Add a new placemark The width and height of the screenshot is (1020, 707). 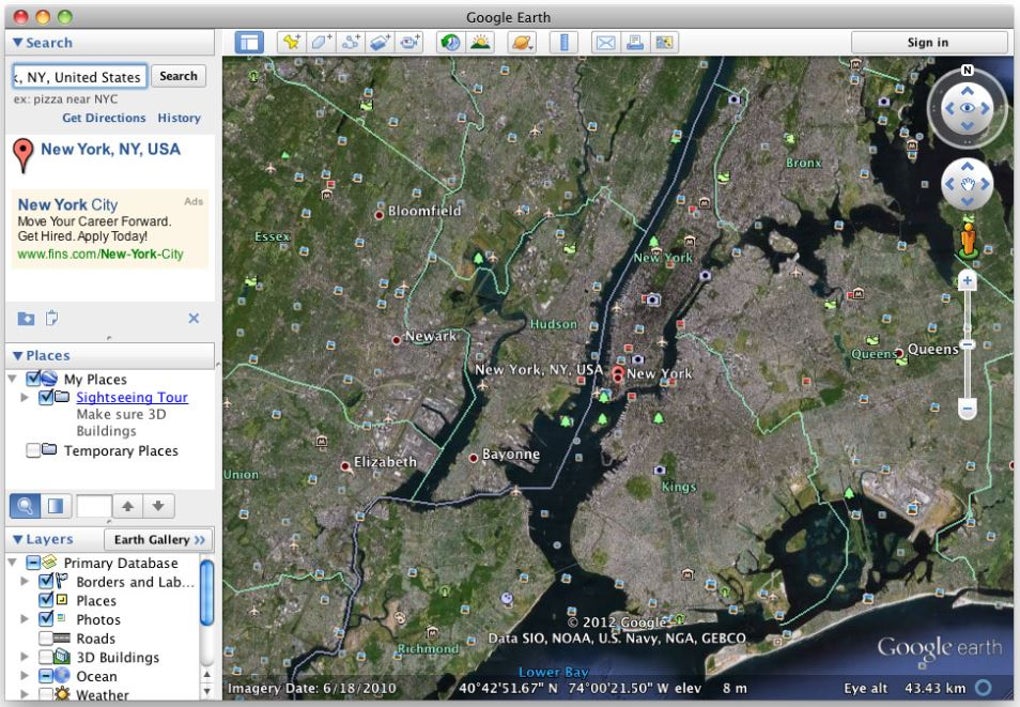tap(291, 42)
